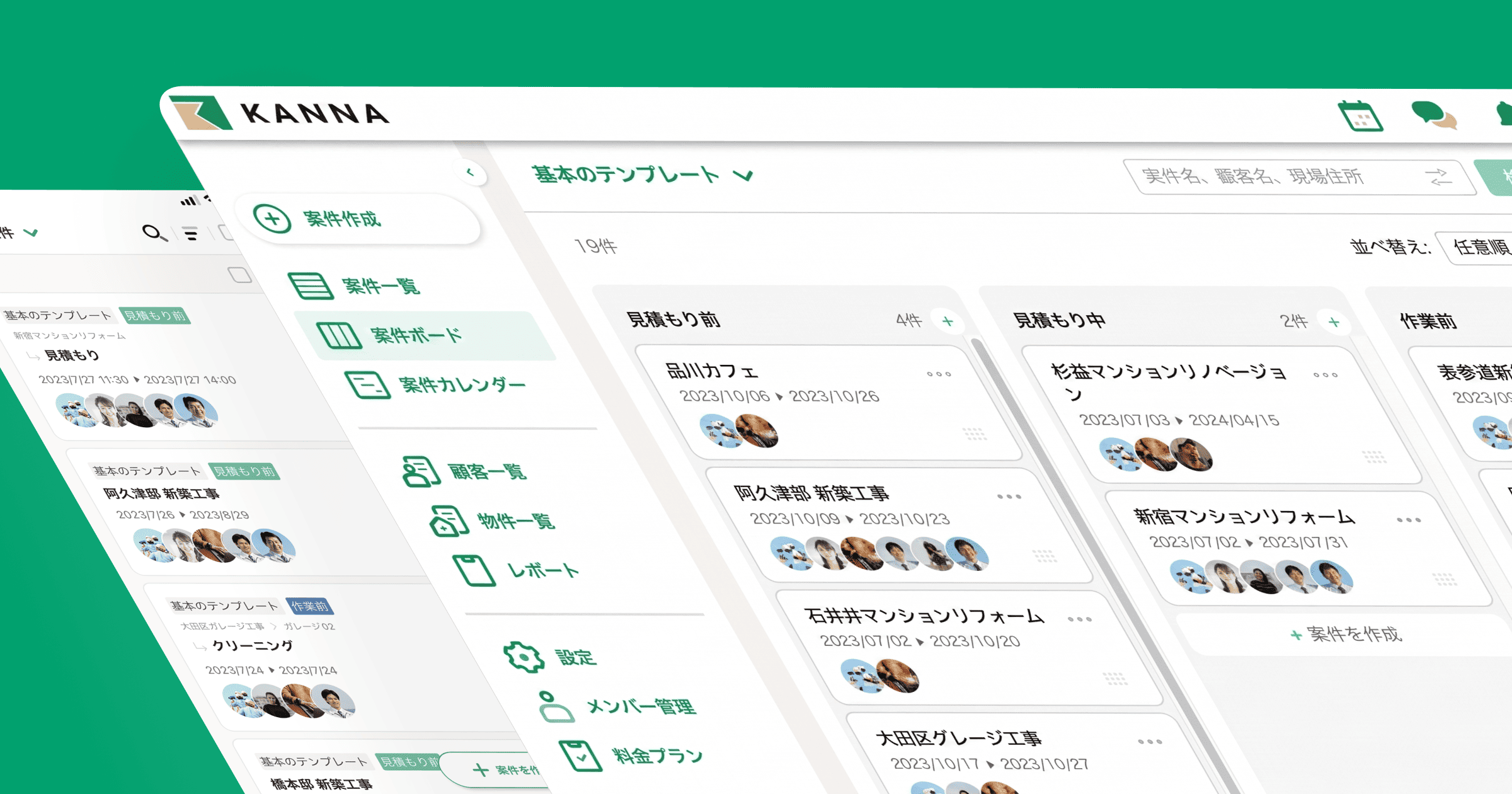The height and width of the screenshot is (794, 1512).
Task: Add a card to 見積もり中 column
Action: [1334, 322]
